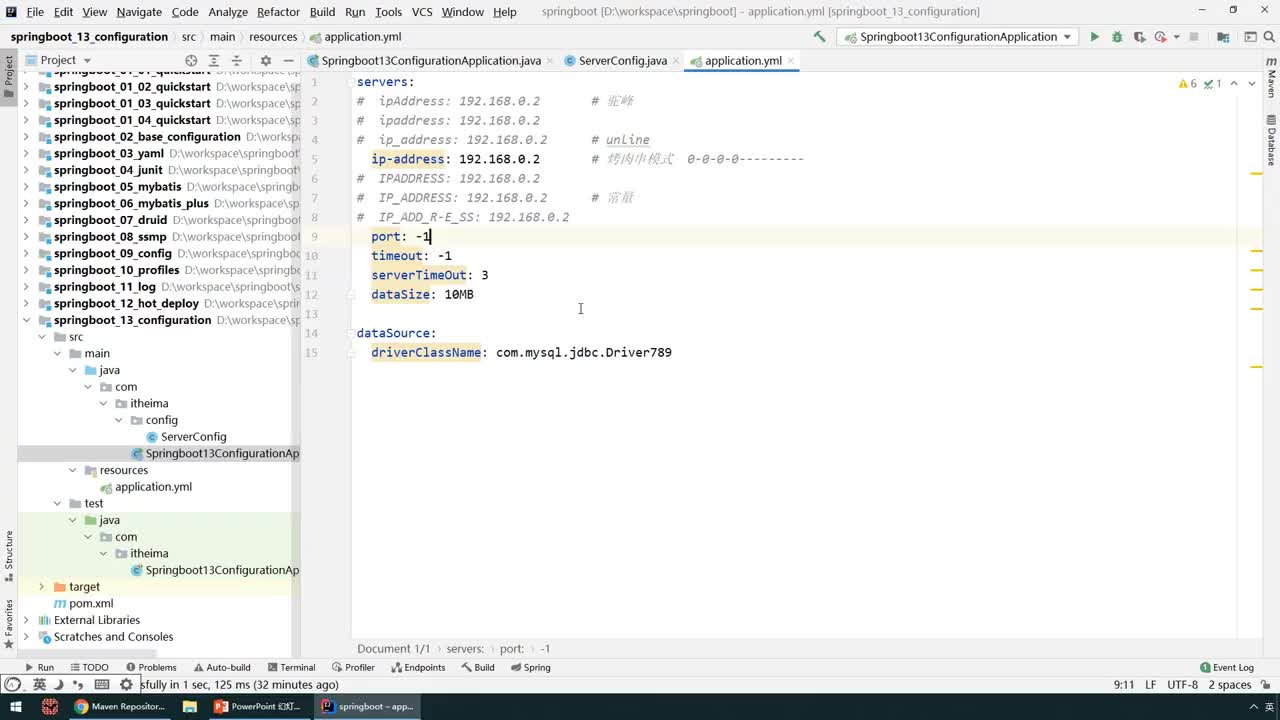
Task: Click resources breadcrumb in navigation bar
Action: tap(273, 37)
